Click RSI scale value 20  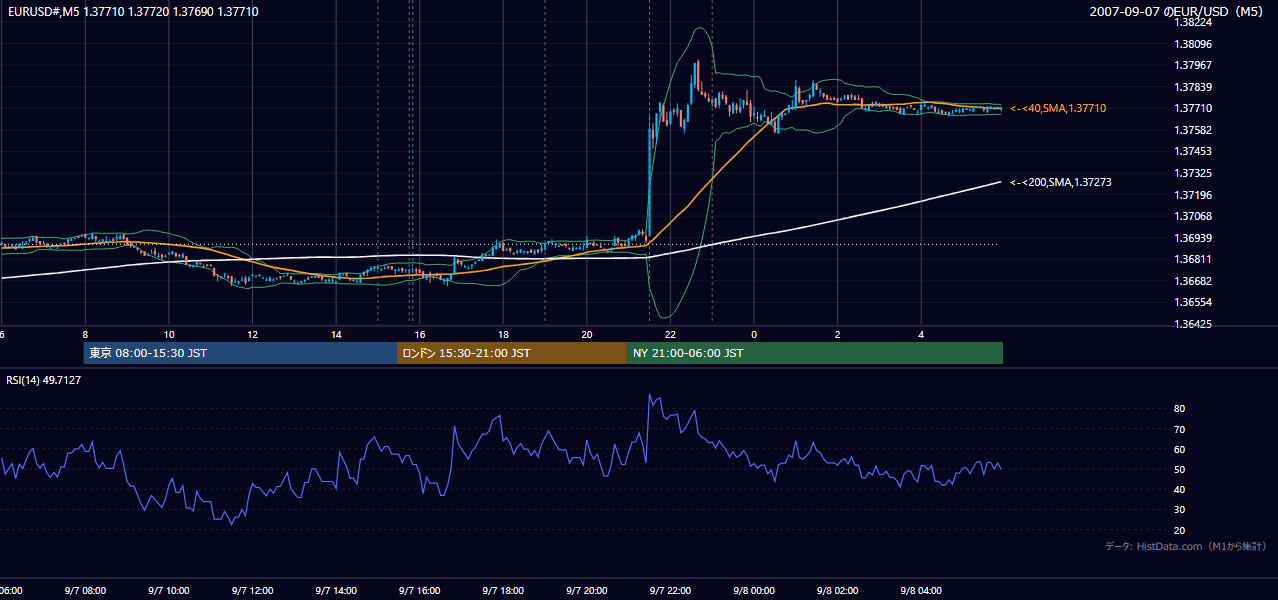coord(1180,530)
